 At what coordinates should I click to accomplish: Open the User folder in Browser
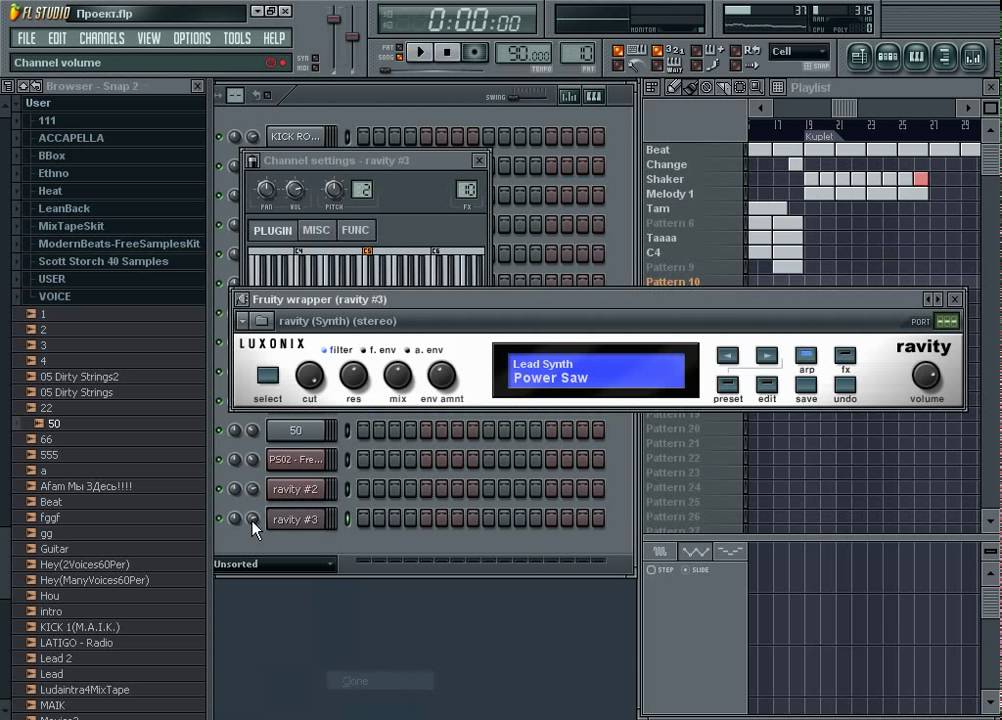[38, 103]
